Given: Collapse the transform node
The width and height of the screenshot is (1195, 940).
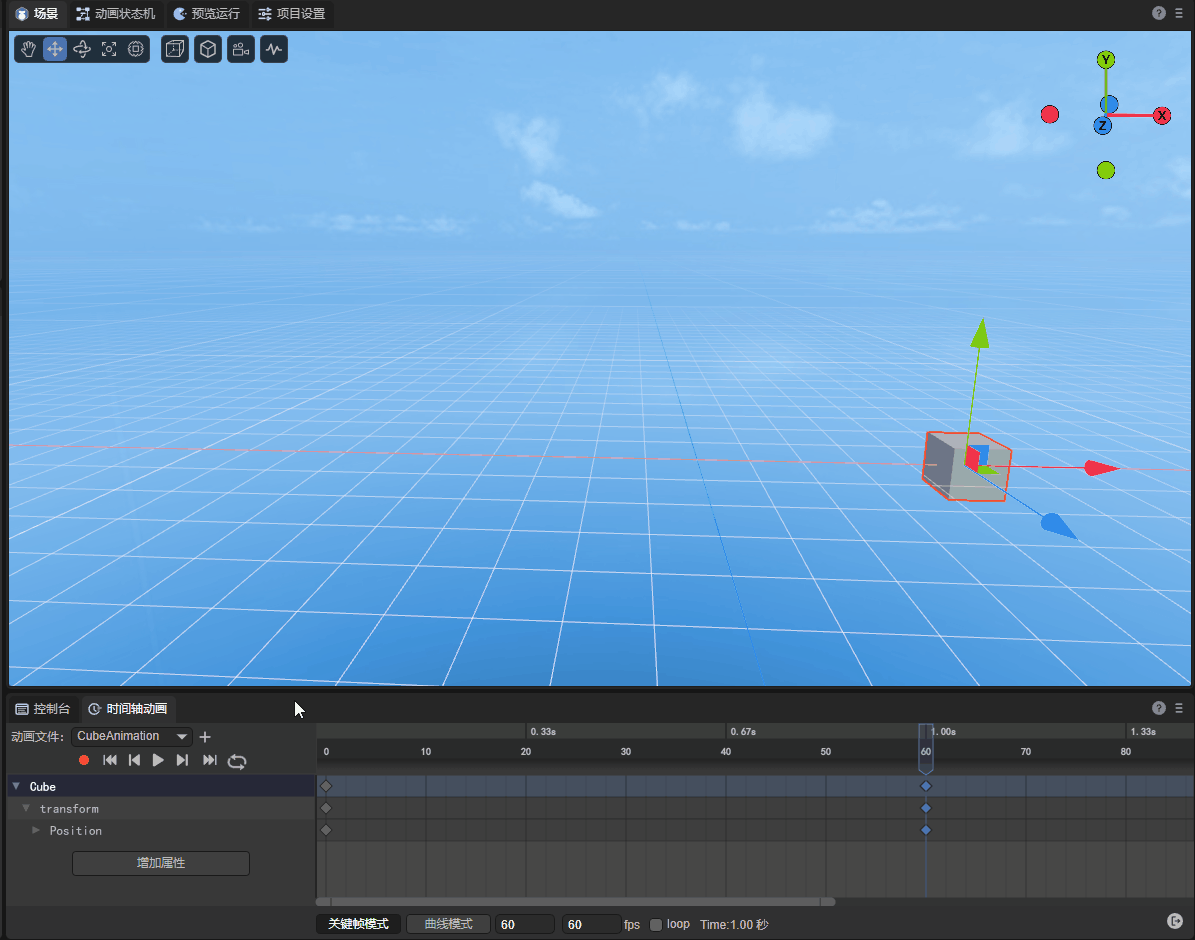Looking at the screenshot, I should tap(26, 809).
